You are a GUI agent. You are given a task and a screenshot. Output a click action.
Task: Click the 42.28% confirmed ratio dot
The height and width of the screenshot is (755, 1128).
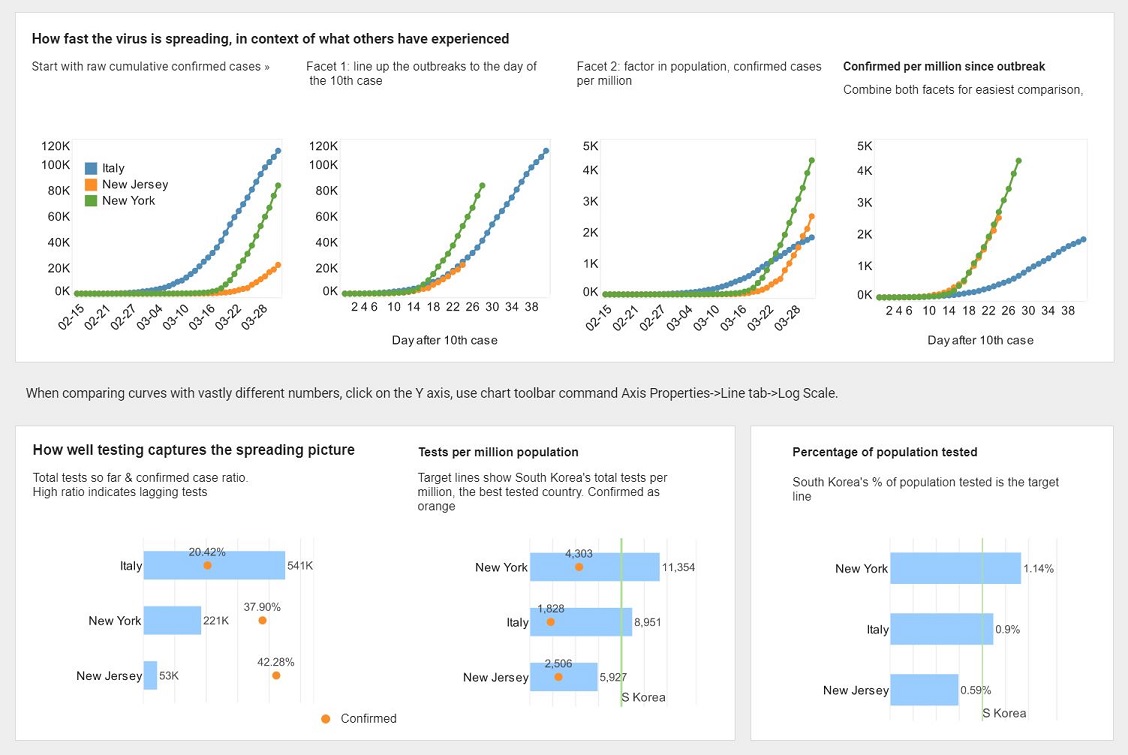[276, 676]
